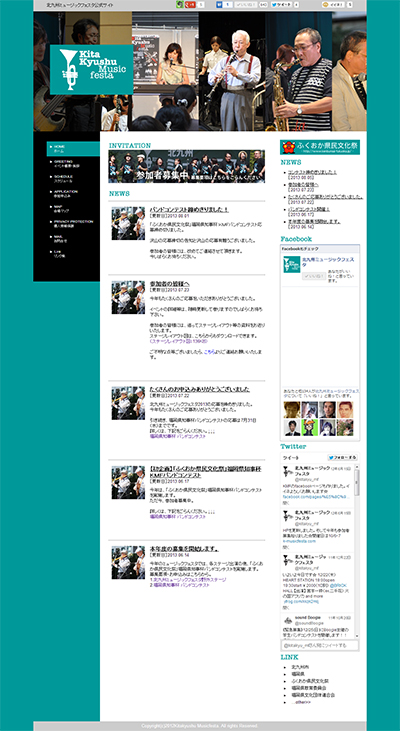This screenshot has height=731, width=400.
Task: Open the first news headline link
Action: tap(189, 210)
